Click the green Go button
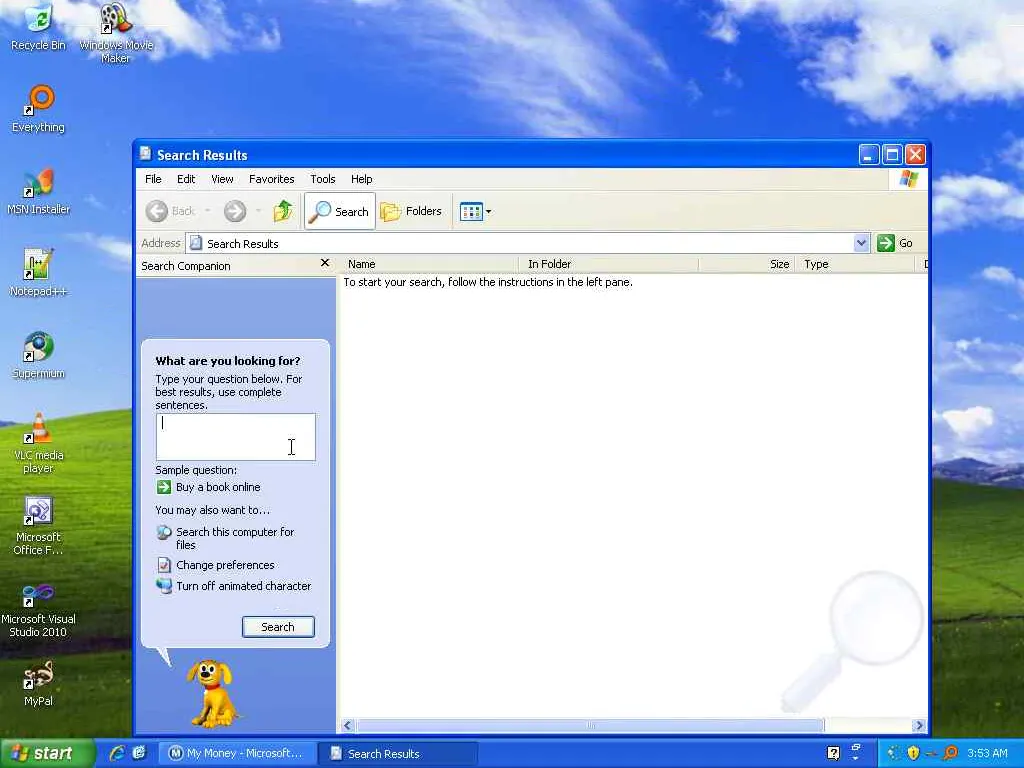Screen dimensions: 1024x768 pos(895,243)
